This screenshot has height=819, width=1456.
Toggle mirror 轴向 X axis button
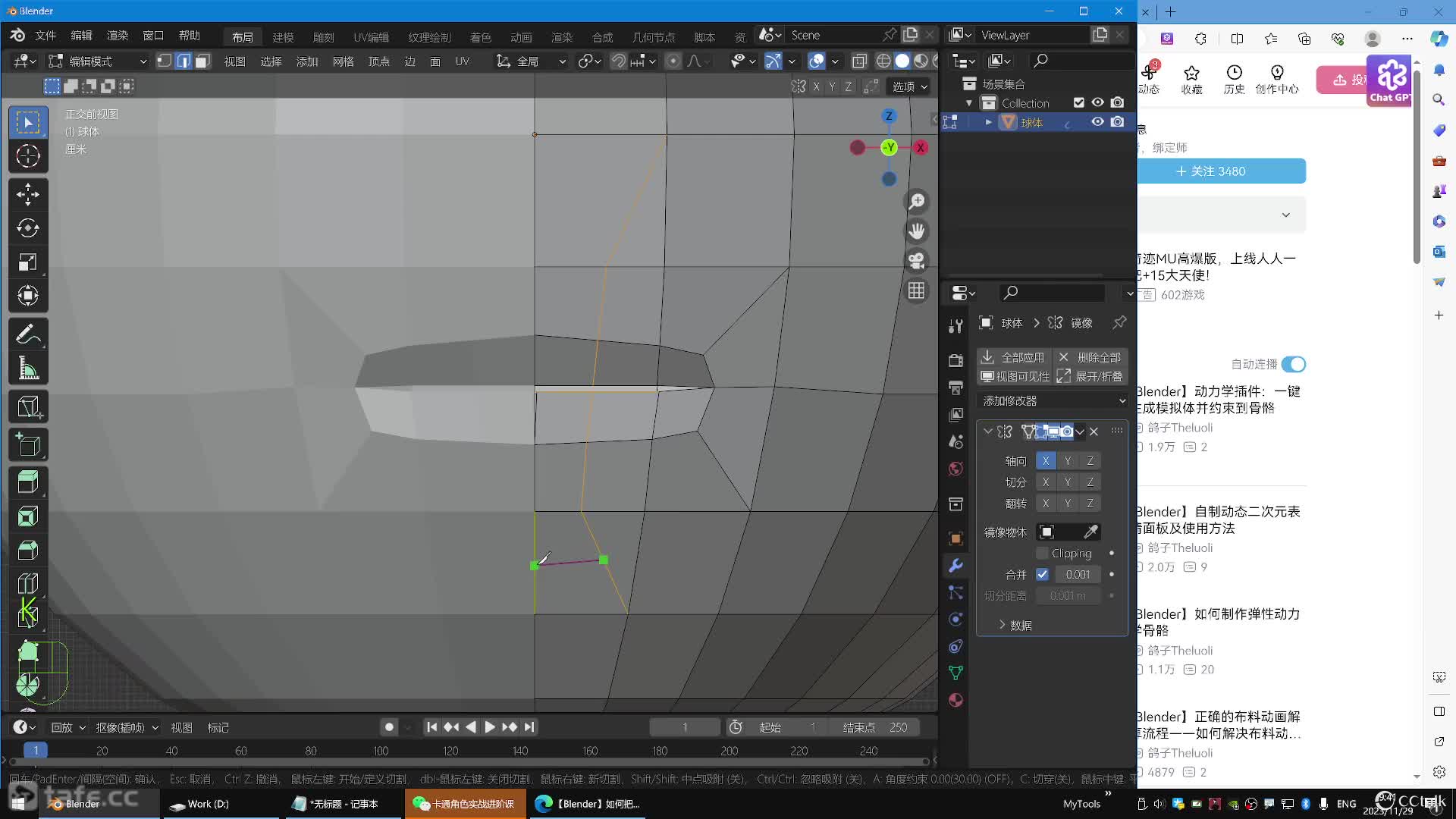[1046, 460]
